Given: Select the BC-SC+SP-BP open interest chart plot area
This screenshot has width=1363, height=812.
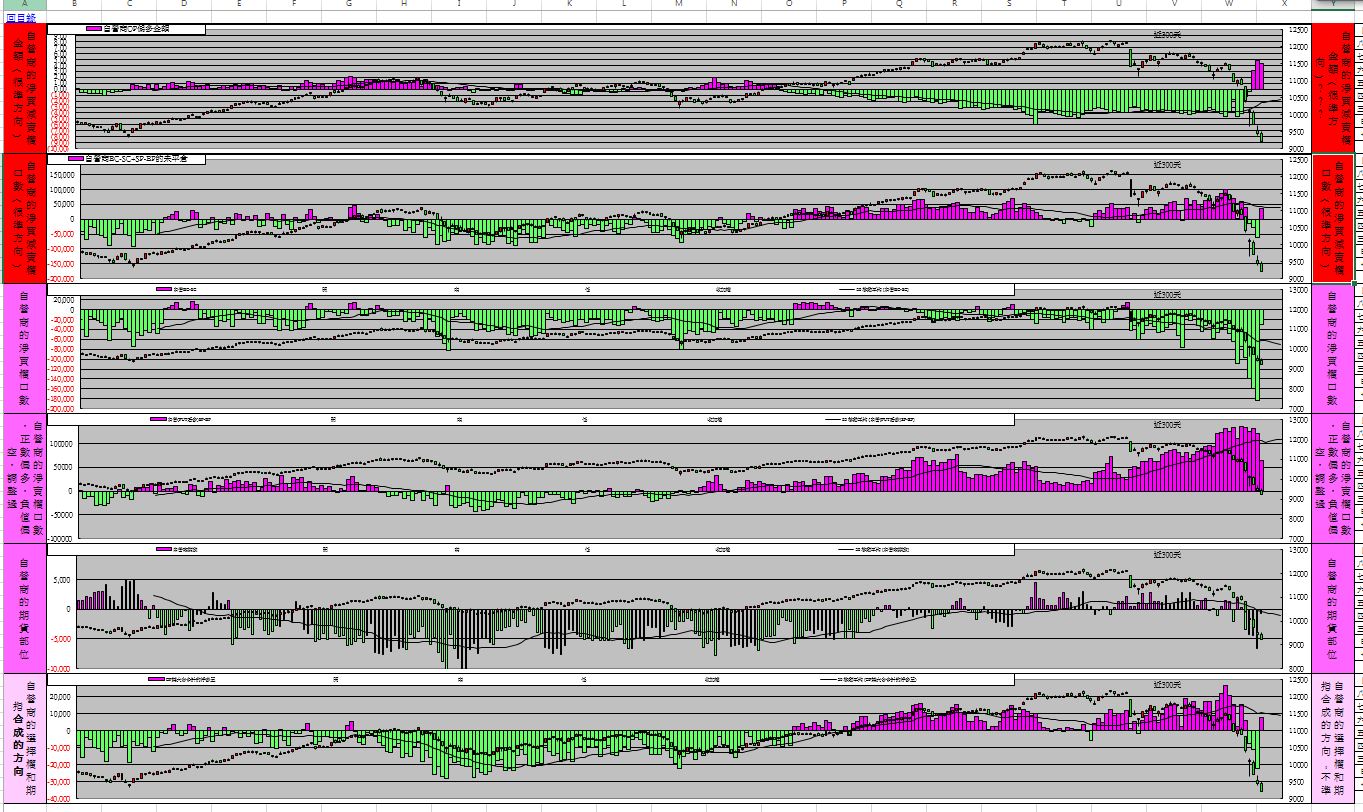Looking at the screenshot, I should [680, 220].
